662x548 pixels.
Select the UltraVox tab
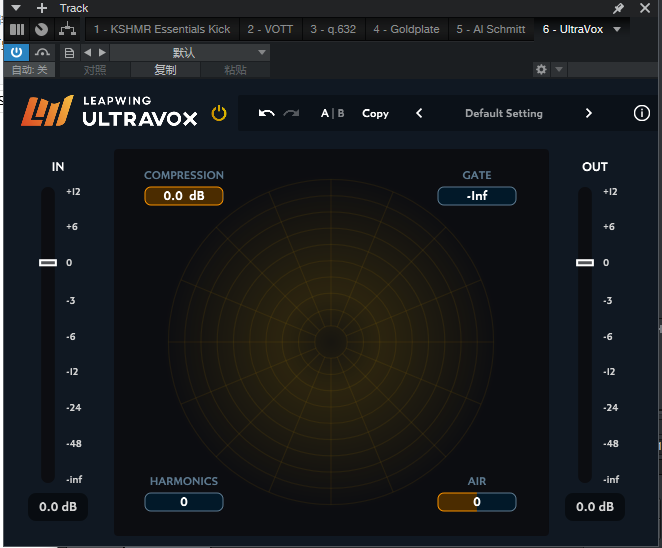click(x=572, y=29)
